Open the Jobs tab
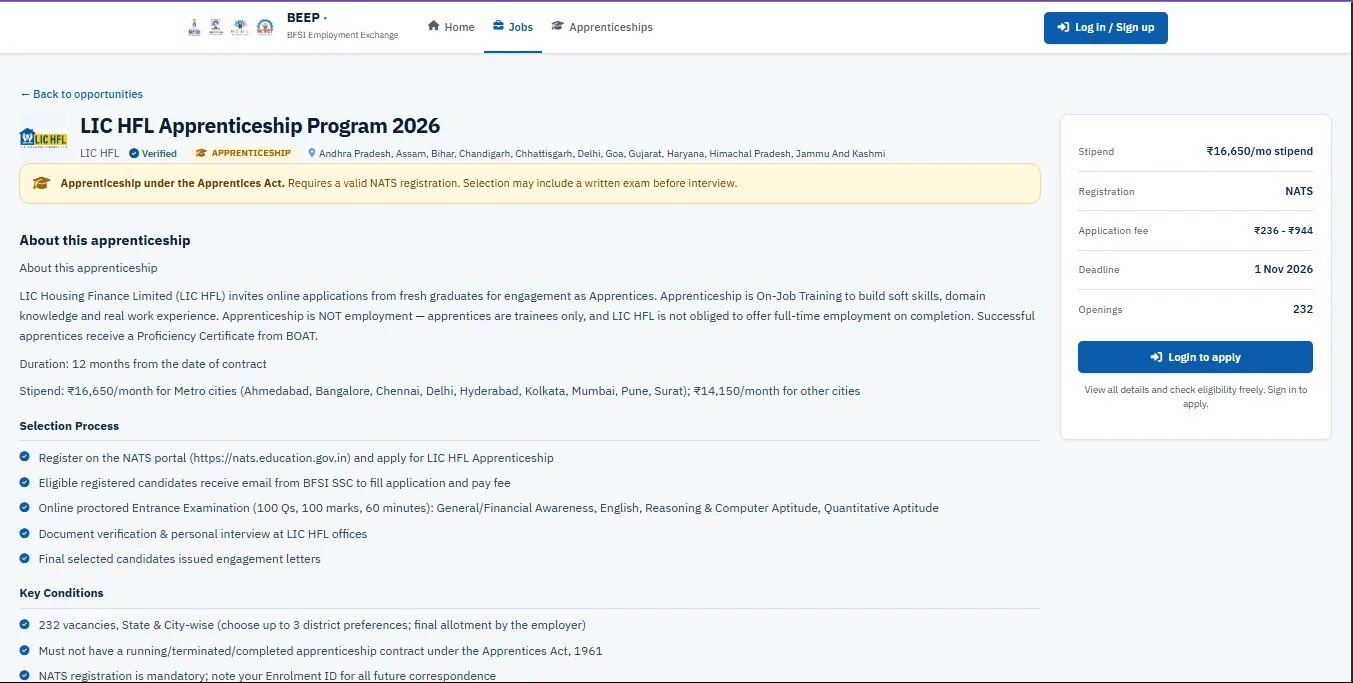This screenshot has width=1353, height=683. point(513,27)
